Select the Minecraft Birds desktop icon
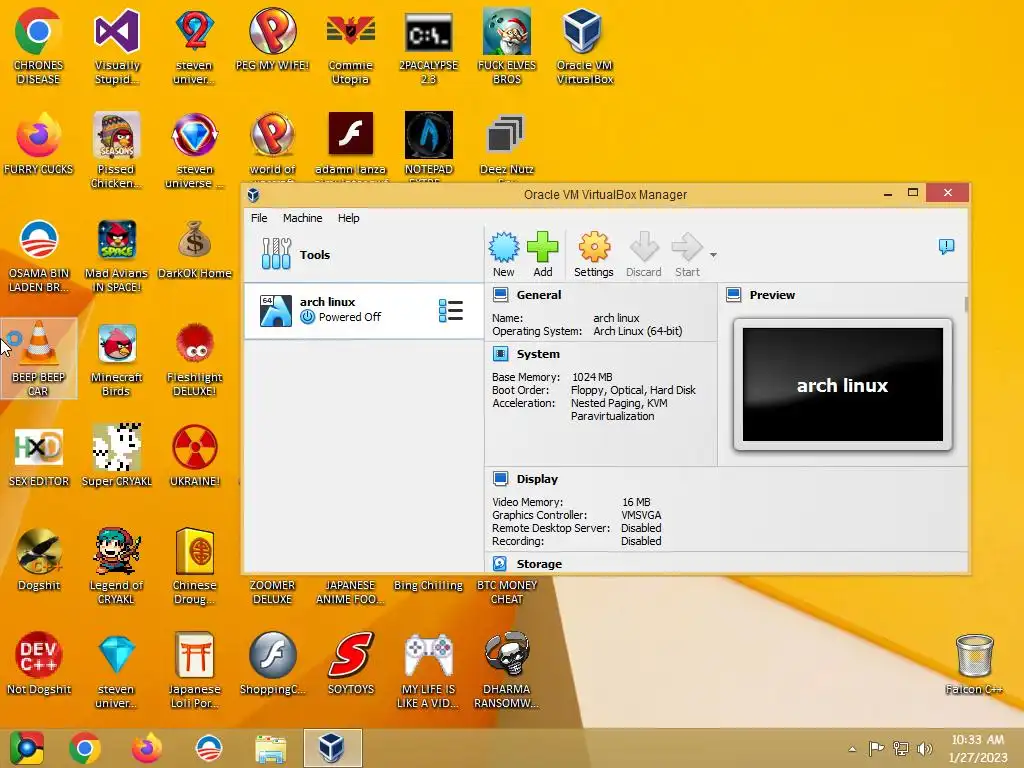 point(116,359)
